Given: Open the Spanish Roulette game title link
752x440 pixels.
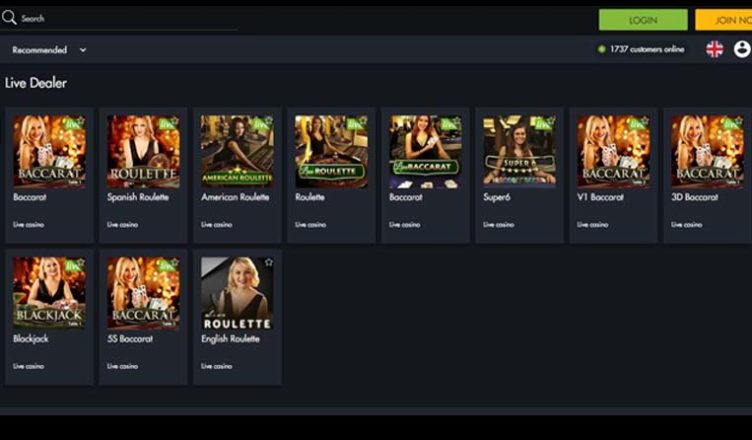Looking at the screenshot, I should pyautogui.click(x=138, y=197).
